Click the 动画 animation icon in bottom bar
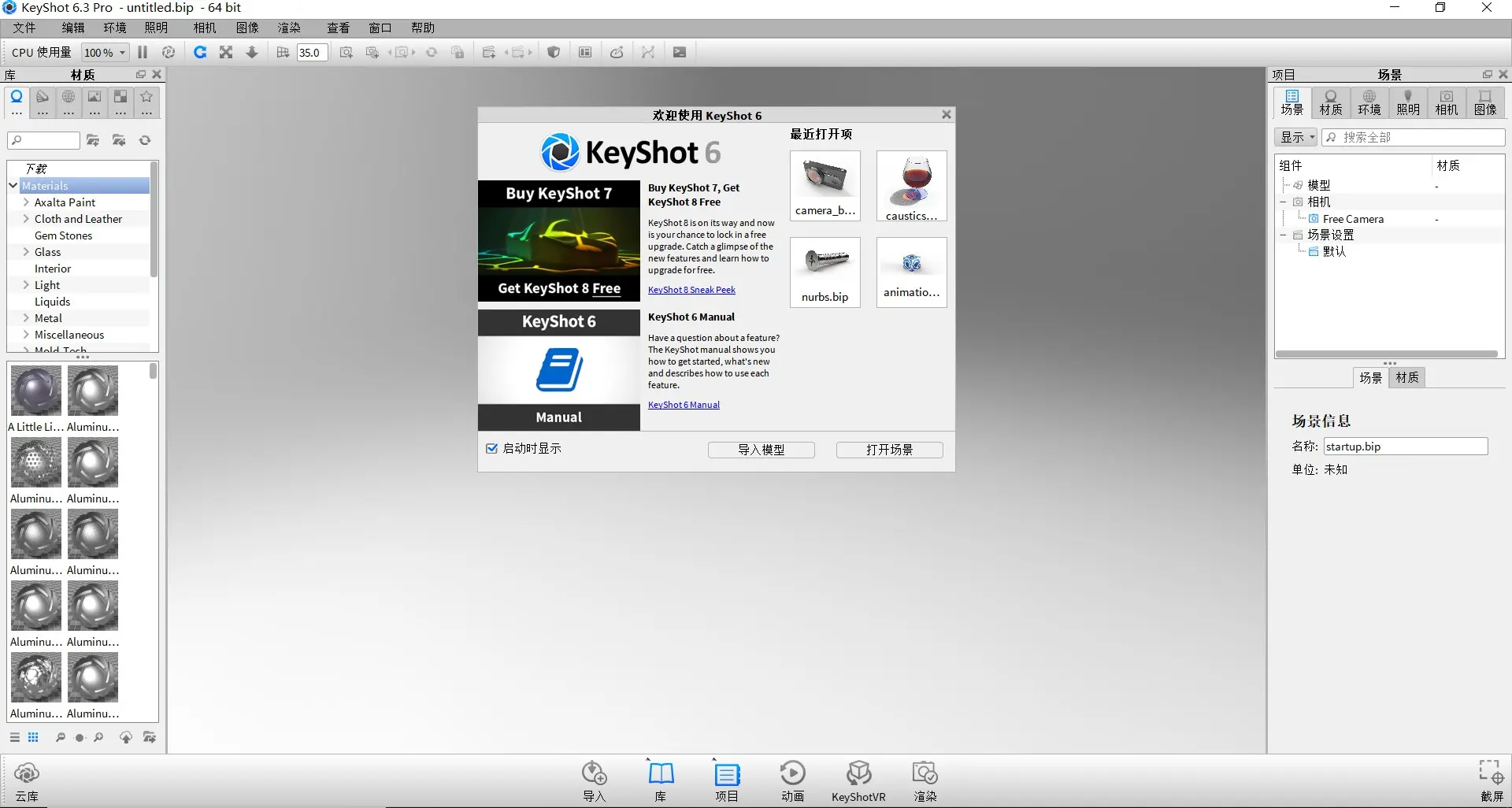 point(793,781)
